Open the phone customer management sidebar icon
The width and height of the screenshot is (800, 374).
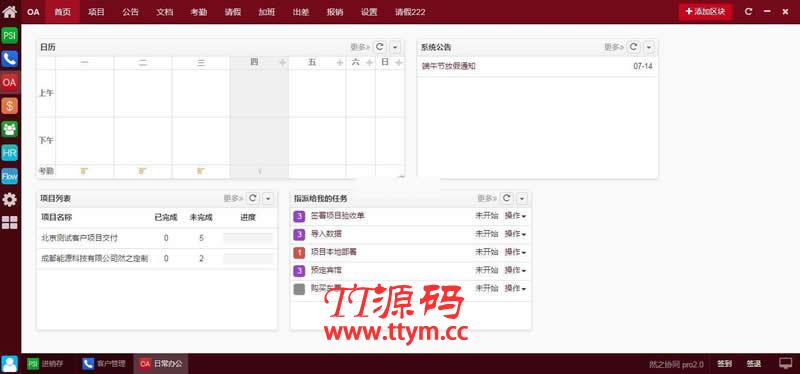(10, 59)
